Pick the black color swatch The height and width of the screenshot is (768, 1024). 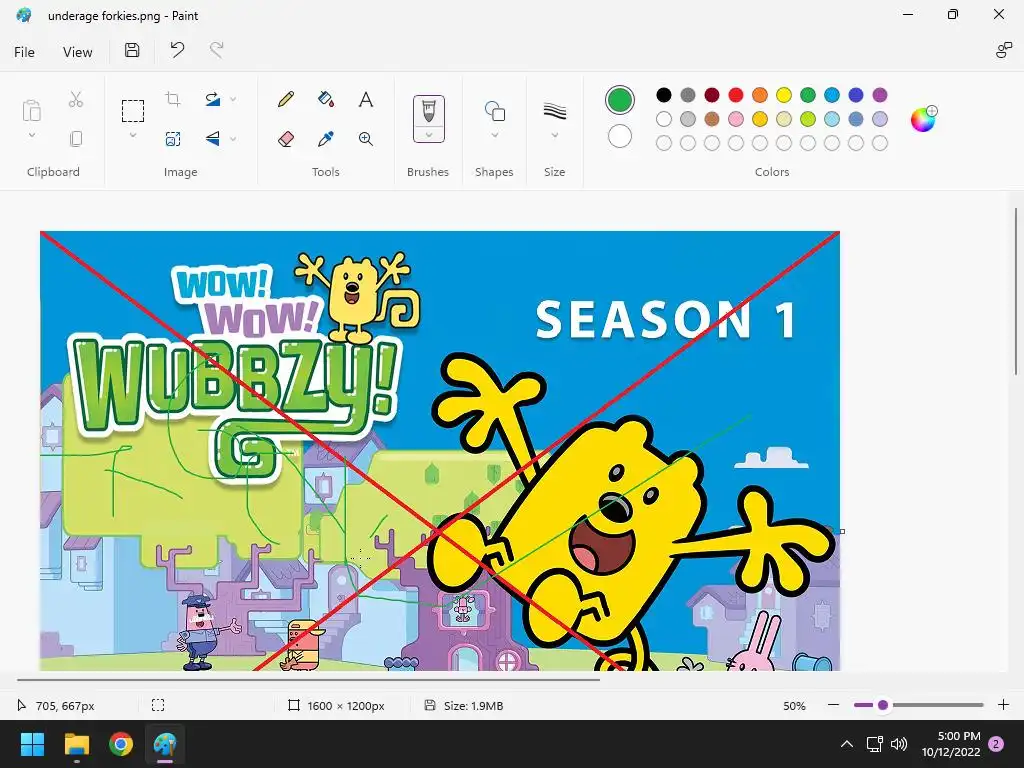pos(664,95)
